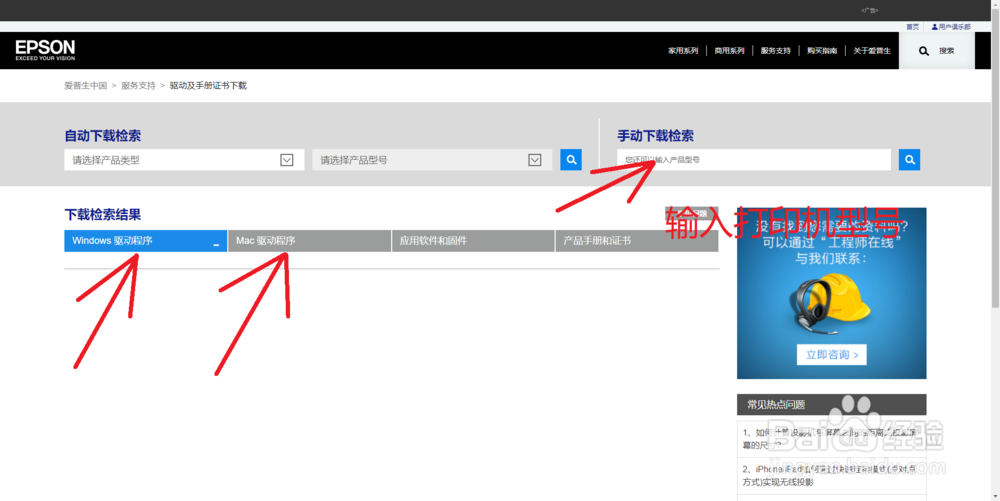Open the 请选择产品类型 dropdown
This screenshot has height=501, width=1000.
click(184, 160)
